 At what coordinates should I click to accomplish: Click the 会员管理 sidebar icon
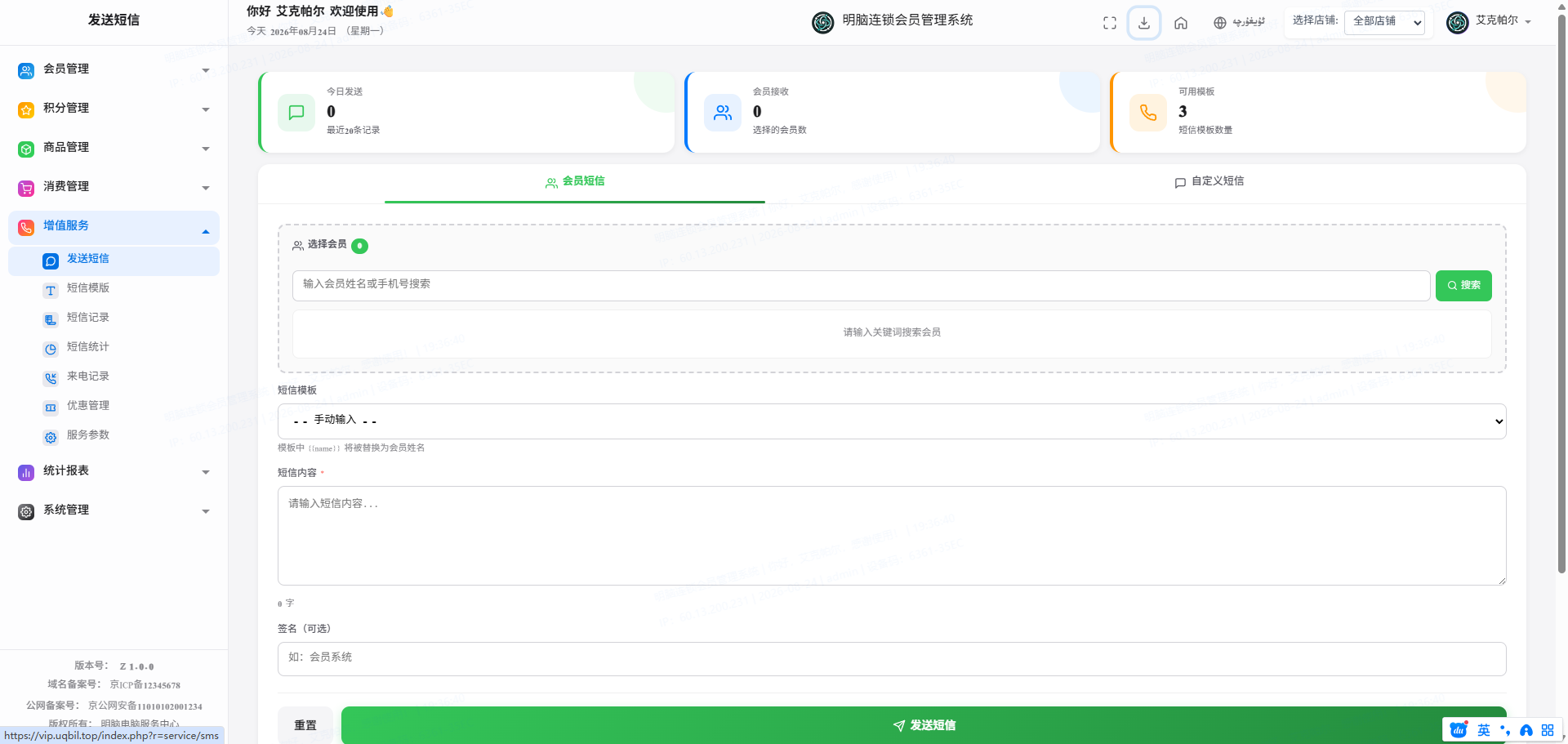click(x=26, y=71)
